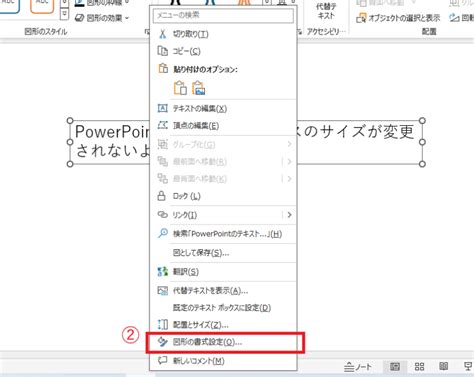Screen dimensions: 474x377
Task: Select 頂点の編集(E) menu entry
Action: pyautogui.click(x=223, y=126)
